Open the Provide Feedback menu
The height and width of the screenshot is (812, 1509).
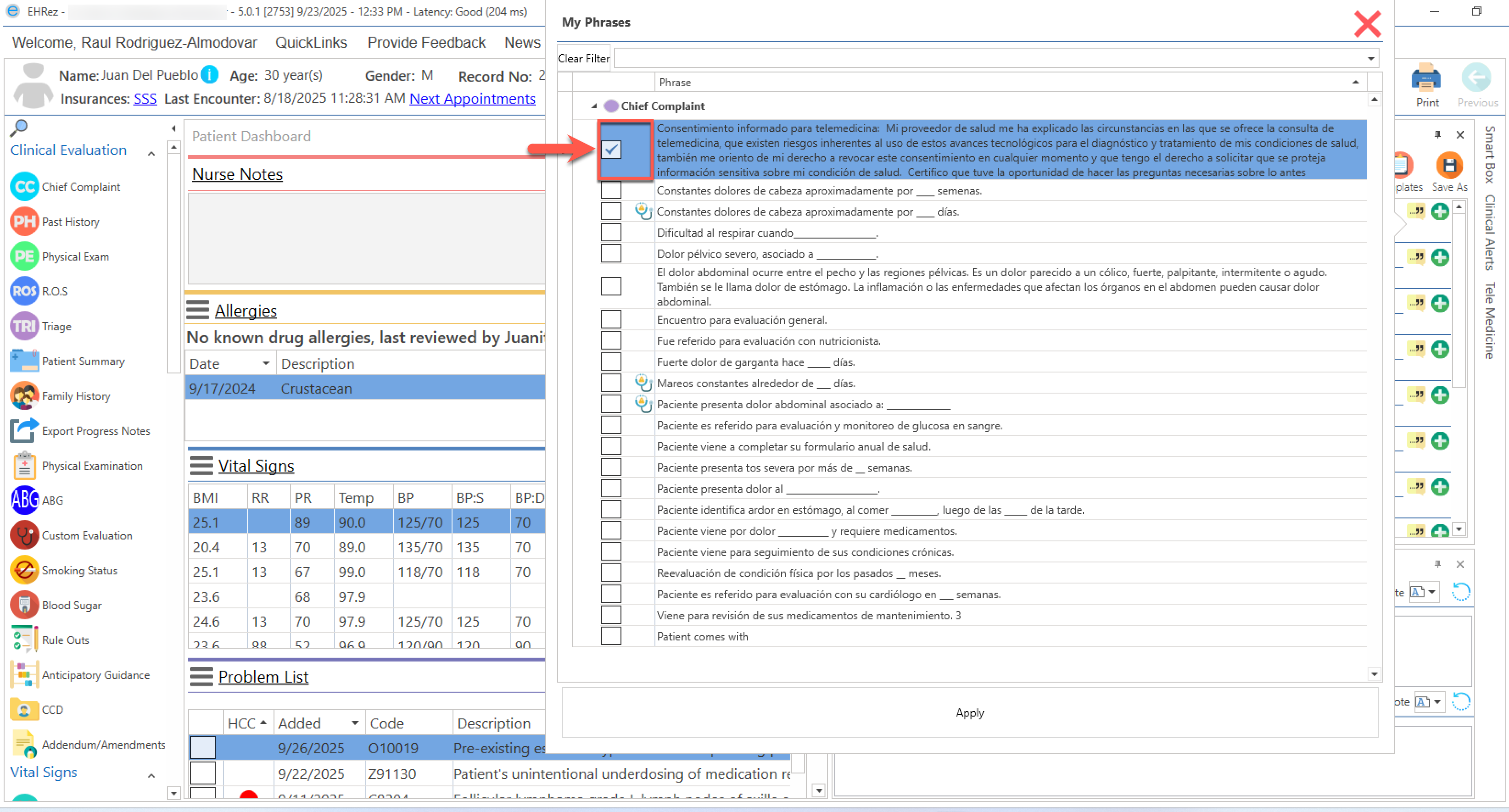(426, 42)
